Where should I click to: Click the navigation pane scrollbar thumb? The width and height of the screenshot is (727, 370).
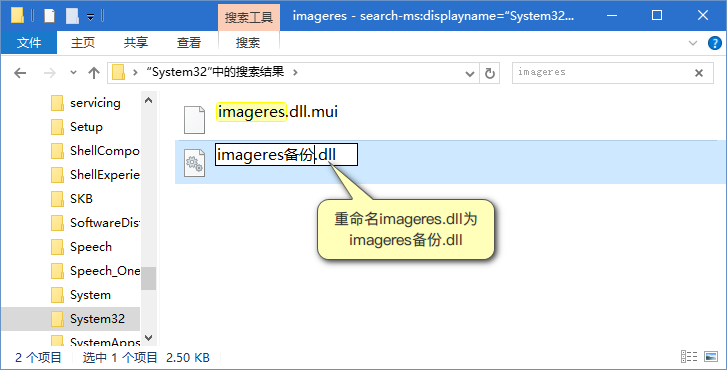148,278
